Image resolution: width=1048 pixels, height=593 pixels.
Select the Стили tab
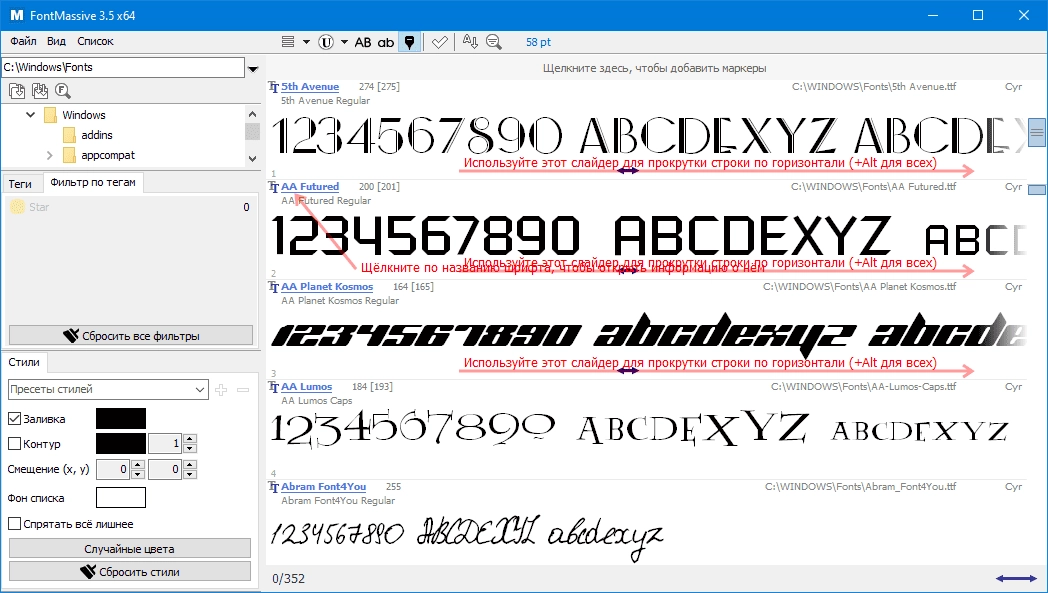[24, 362]
